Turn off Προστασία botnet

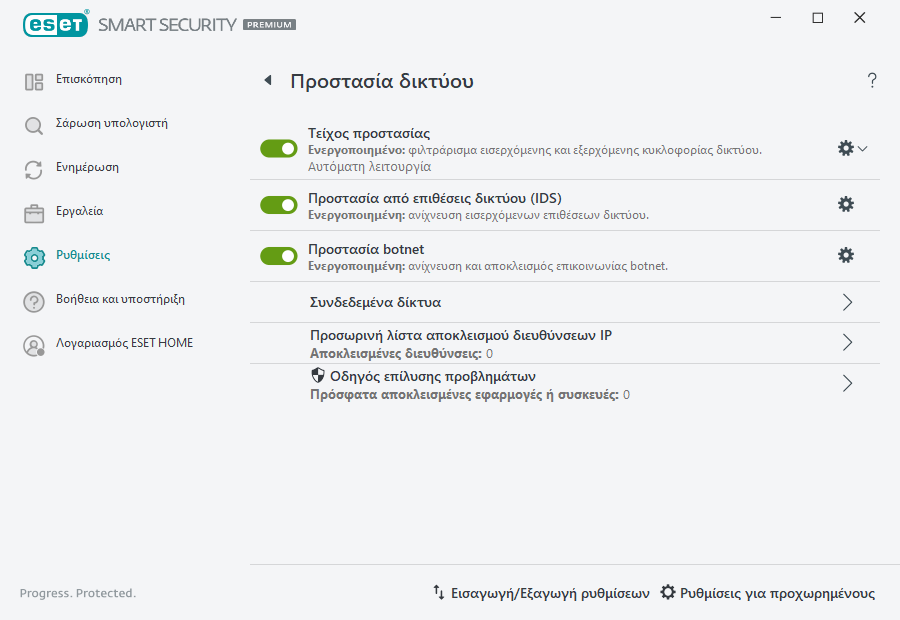279,255
